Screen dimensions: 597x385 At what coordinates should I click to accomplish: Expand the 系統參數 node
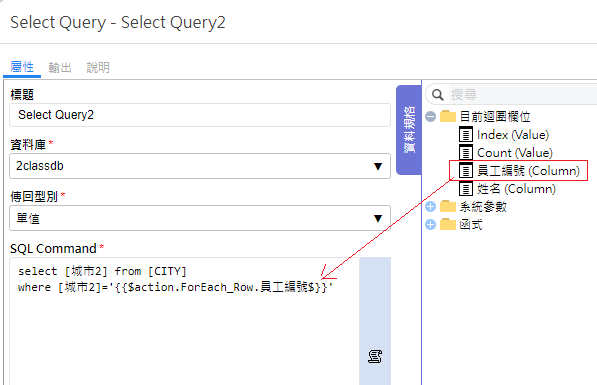[431, 206]
